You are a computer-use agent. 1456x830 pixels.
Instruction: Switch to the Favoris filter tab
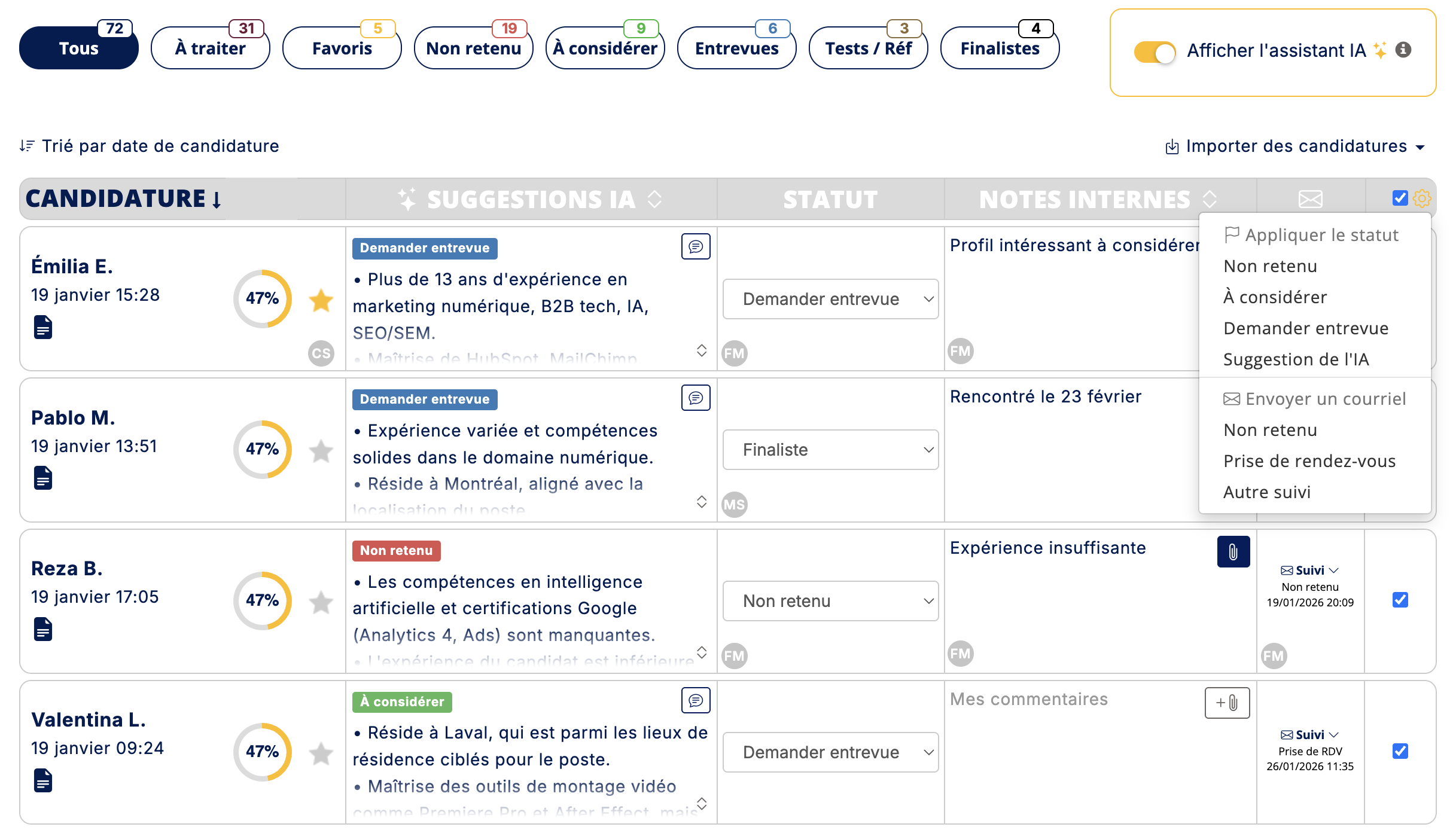(341, 48)
